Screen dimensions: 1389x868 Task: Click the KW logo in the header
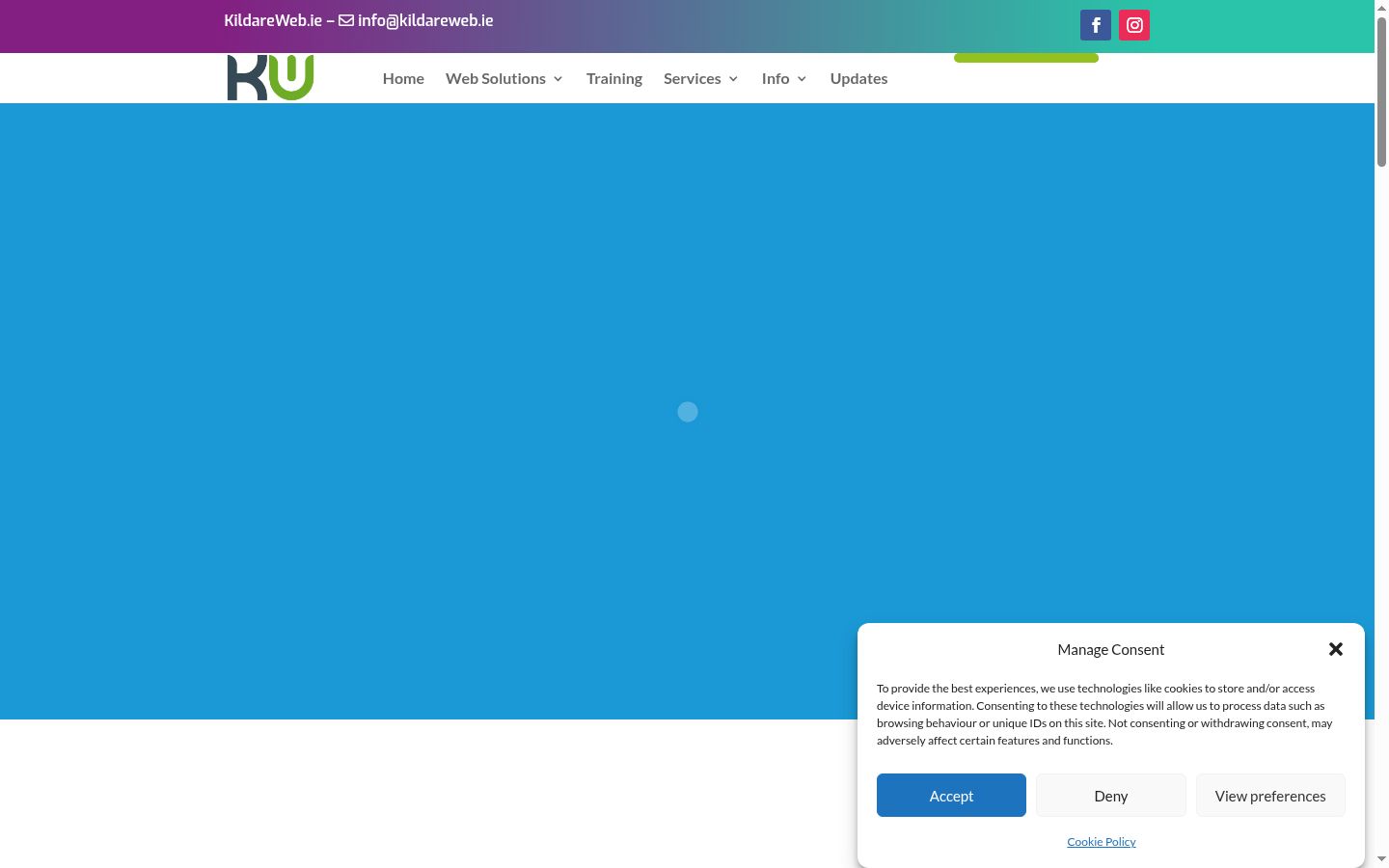270,77
